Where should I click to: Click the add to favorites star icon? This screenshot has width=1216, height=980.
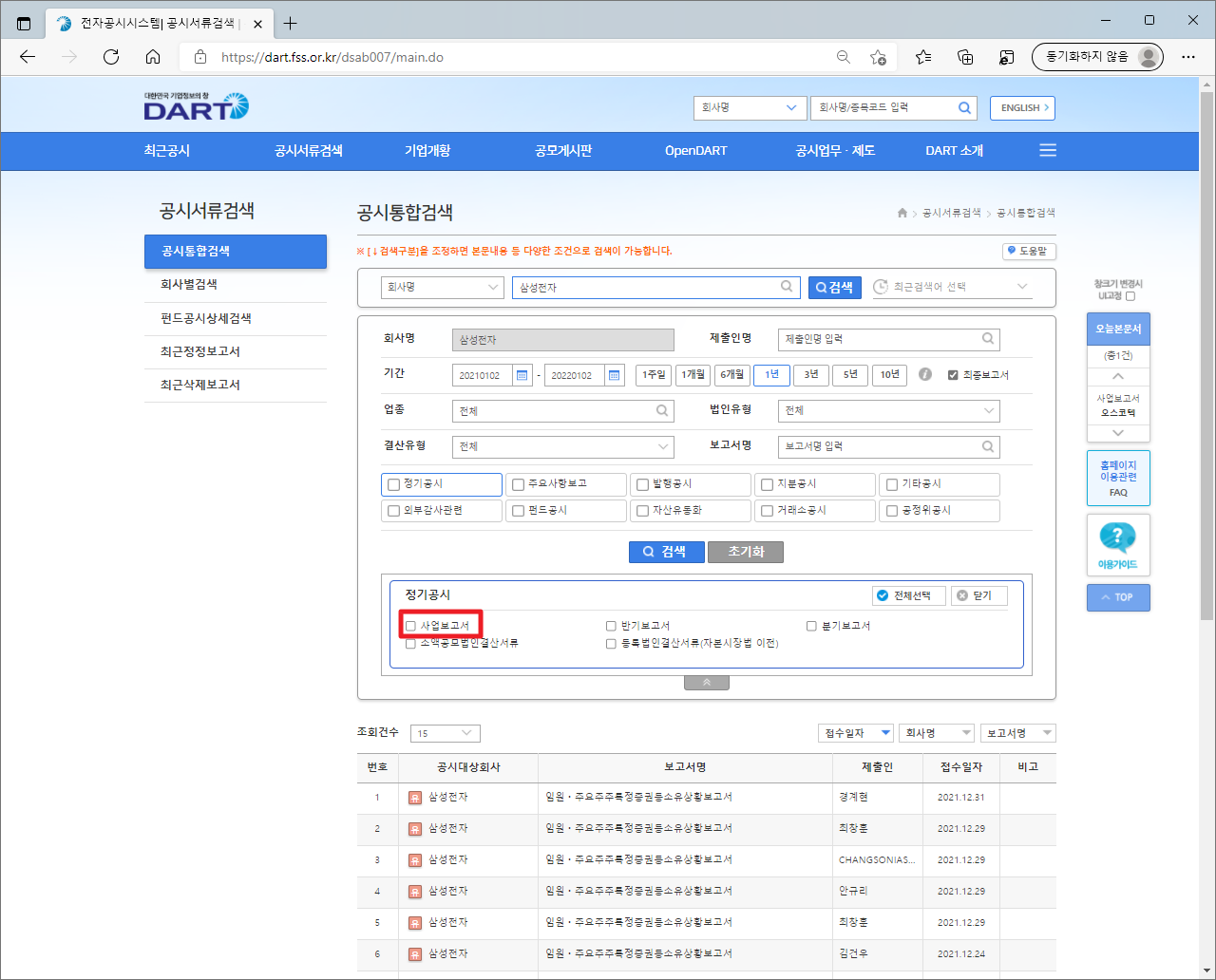(879, 57)
